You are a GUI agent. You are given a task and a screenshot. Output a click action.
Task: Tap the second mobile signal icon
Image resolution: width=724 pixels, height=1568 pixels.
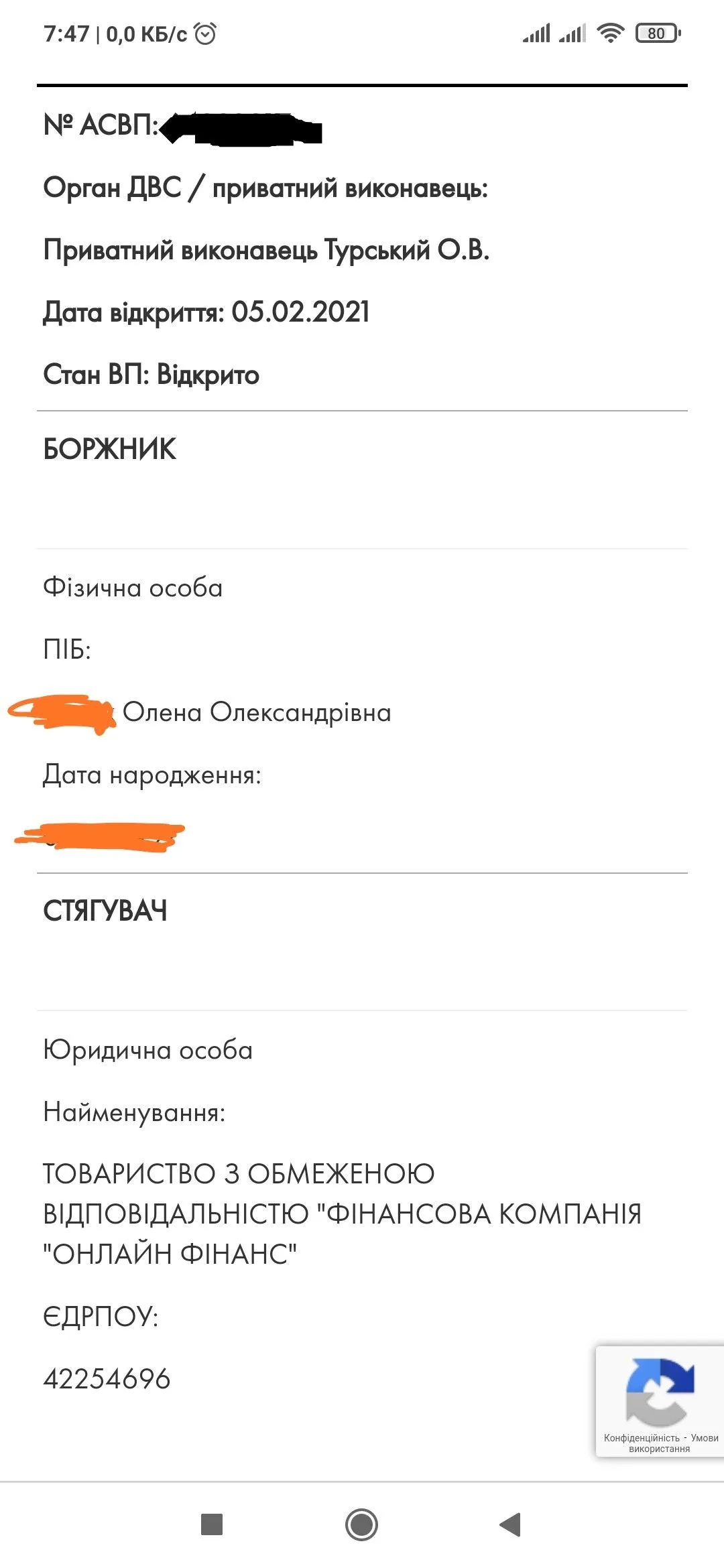point(572,33)
